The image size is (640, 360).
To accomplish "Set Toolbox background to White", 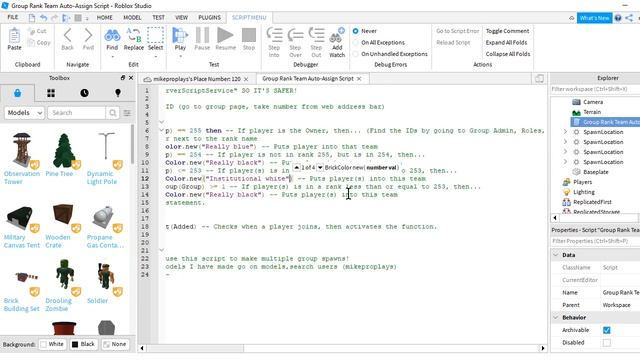I will (x=52, y=344).
